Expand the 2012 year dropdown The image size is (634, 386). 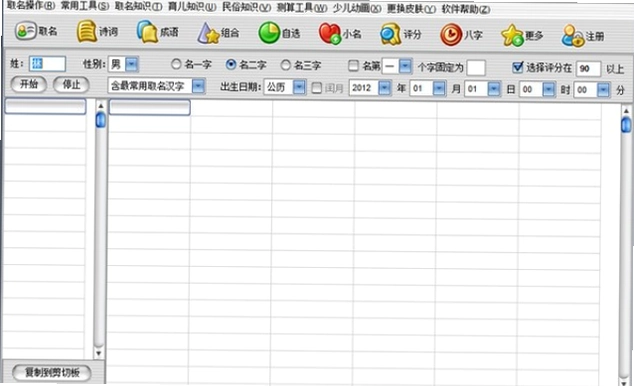(x=385, y=88)
